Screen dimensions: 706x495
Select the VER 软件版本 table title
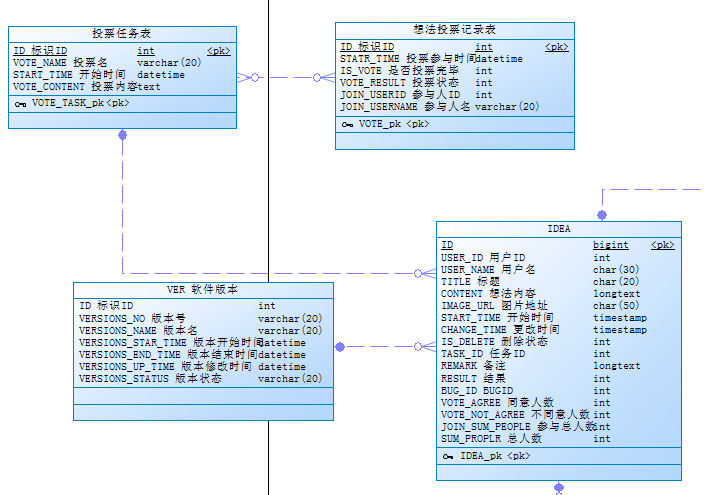pos(202,290)
